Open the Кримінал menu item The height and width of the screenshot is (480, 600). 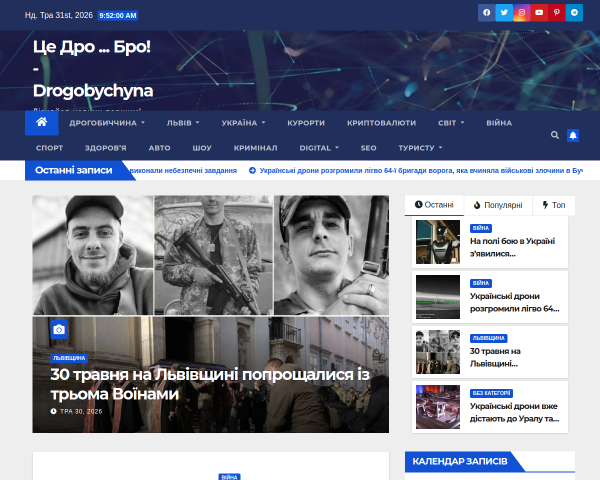click(256, 148)
